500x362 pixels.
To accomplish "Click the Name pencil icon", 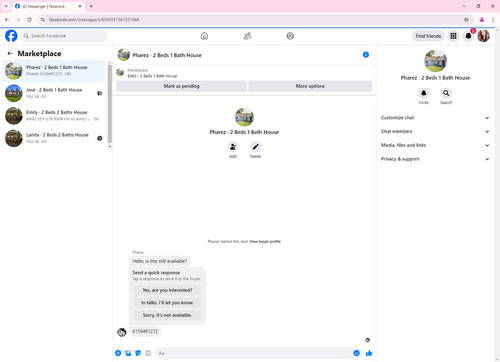I will [x=255, y=147].
